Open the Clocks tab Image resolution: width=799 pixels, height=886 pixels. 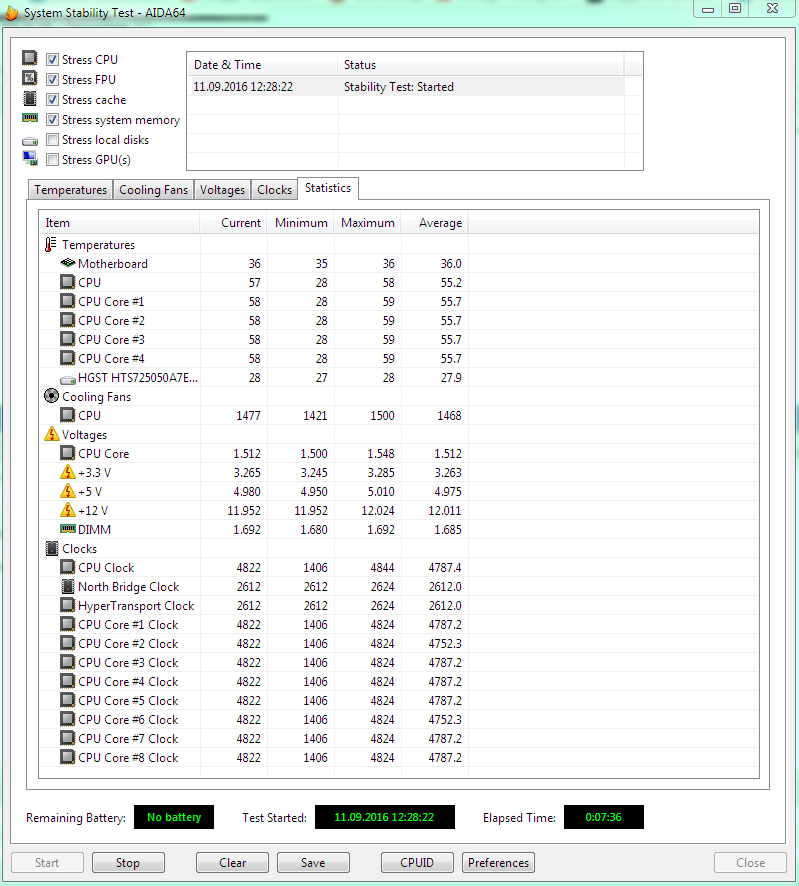point(274,190)
